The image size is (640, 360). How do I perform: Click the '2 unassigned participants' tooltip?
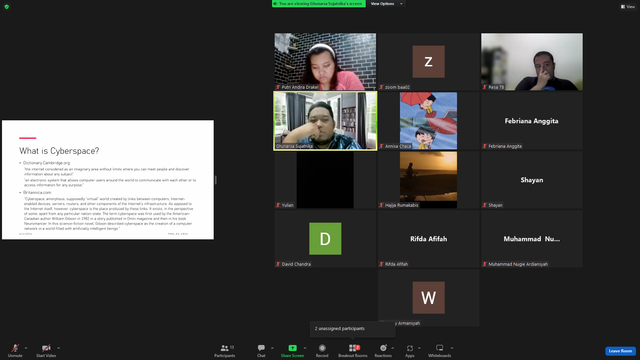pos(353,329)
